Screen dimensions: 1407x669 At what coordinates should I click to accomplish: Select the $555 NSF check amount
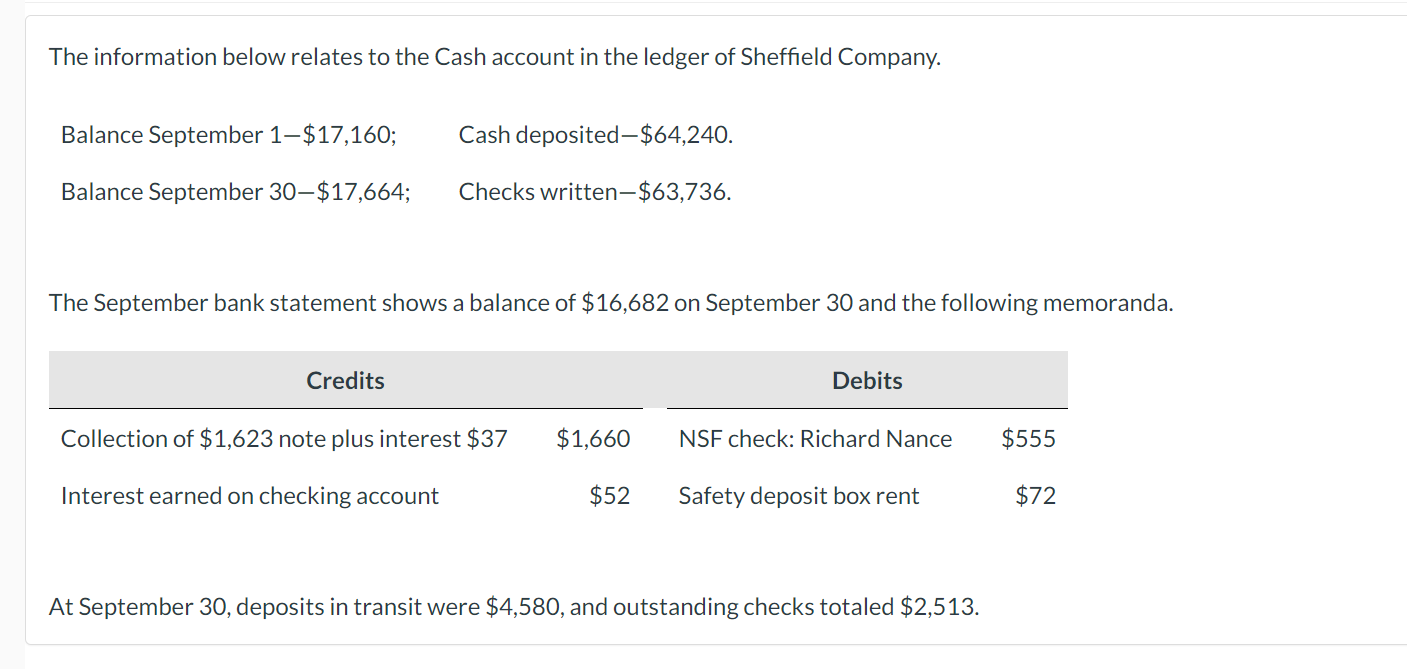coord(1028,439)
